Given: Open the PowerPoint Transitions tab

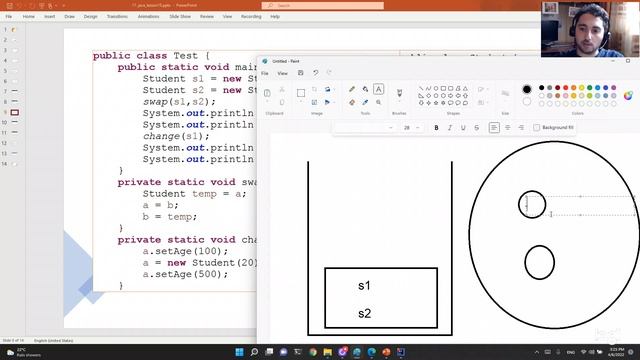Looking at the screenshot, I should 118,17.
